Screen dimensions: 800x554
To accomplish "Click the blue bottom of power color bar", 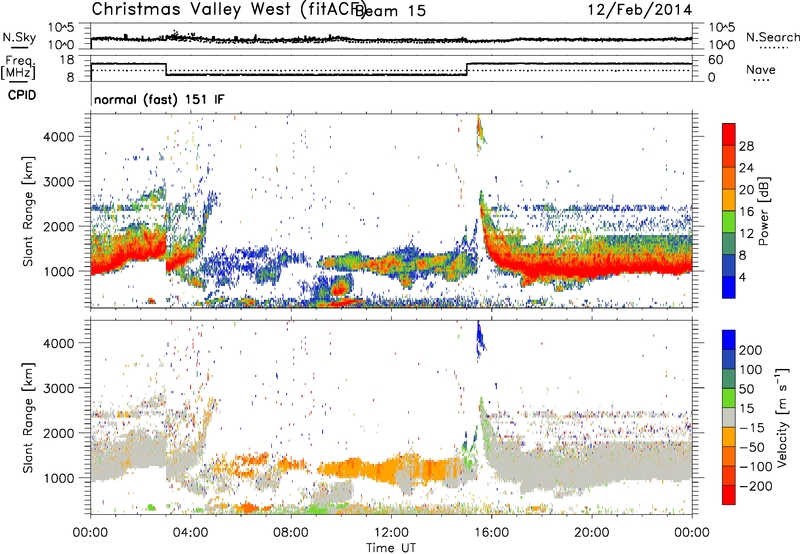I will coord(729,287).
